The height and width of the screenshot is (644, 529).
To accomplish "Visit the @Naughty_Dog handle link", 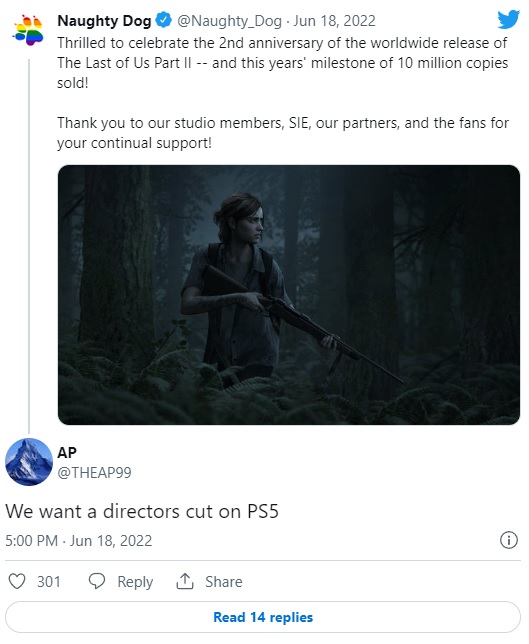I will pyautogui.click(x=229, y=21).
